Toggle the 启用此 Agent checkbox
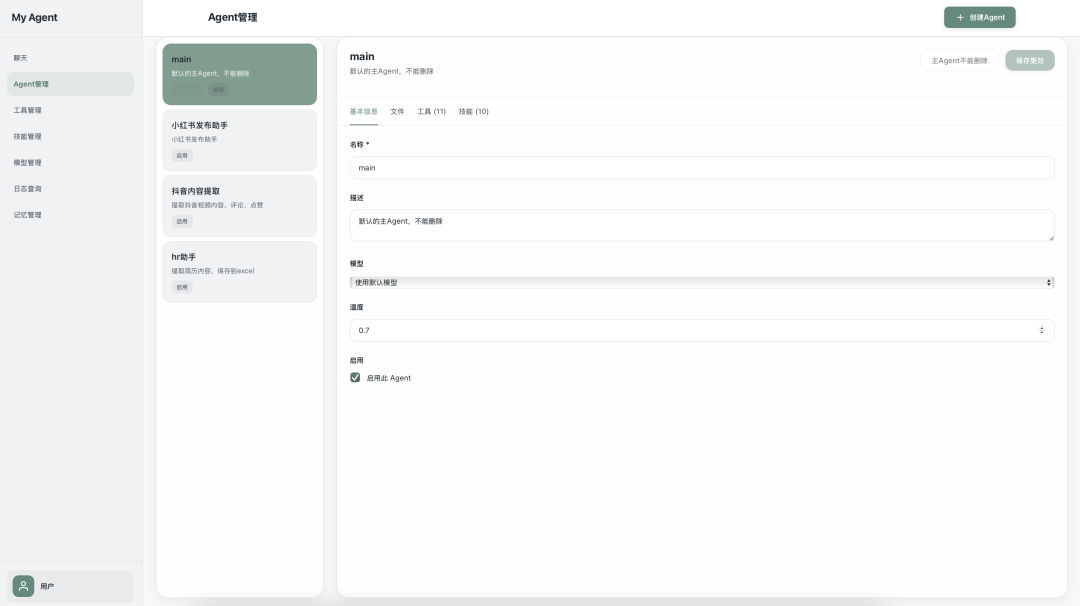 [x=355, y=378]
